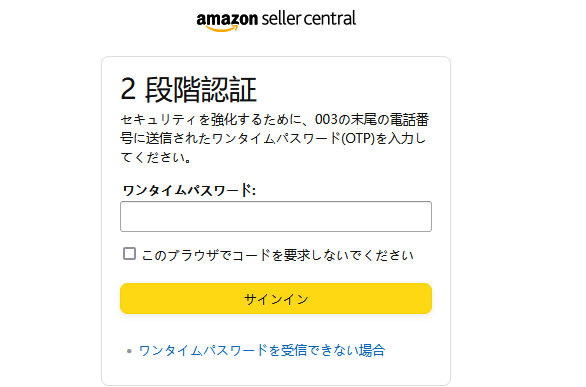Click the (OTP) text in the description
586x387 pixels.
pos(358,139)
